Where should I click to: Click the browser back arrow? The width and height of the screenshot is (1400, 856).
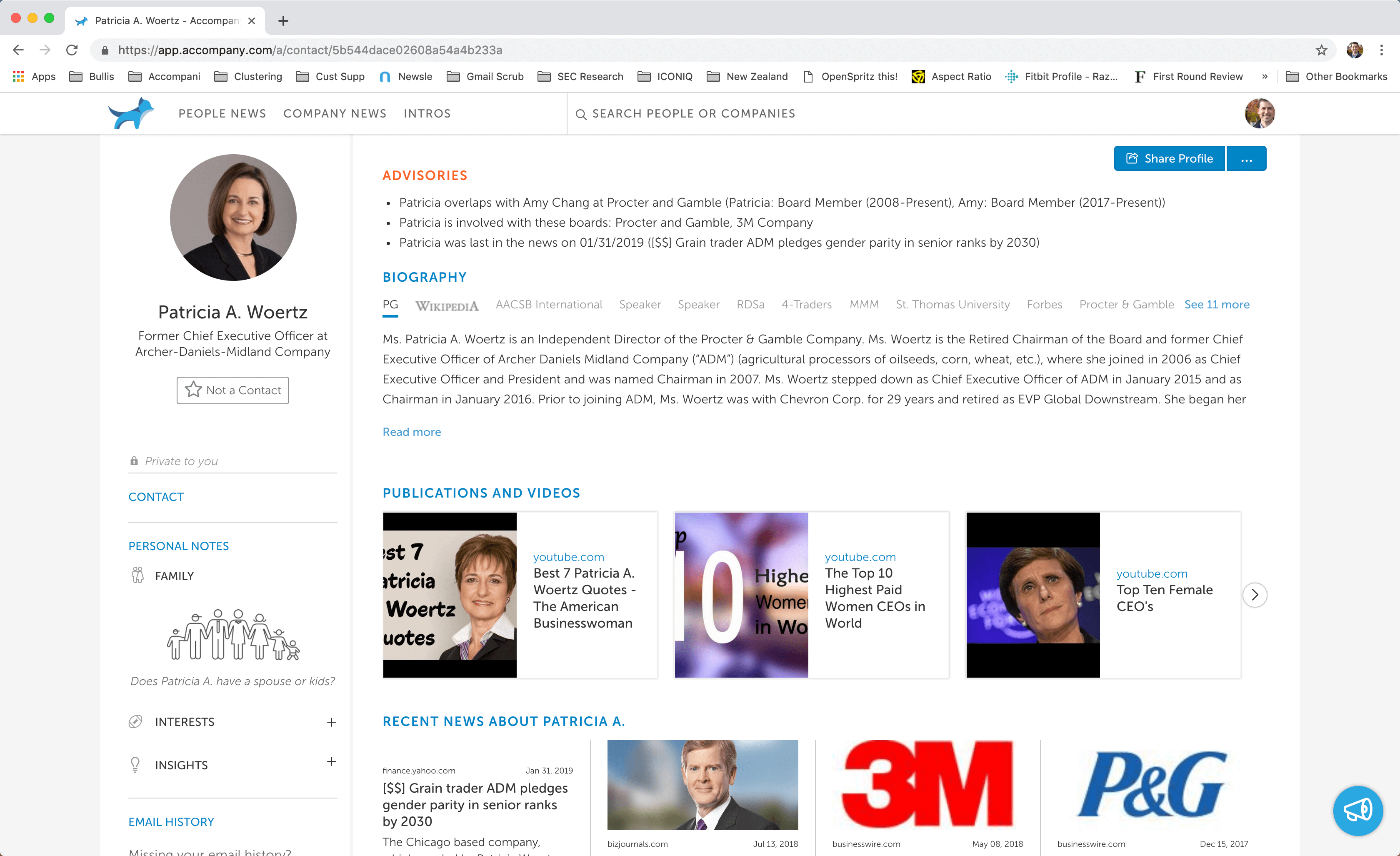tap(18, 50)
